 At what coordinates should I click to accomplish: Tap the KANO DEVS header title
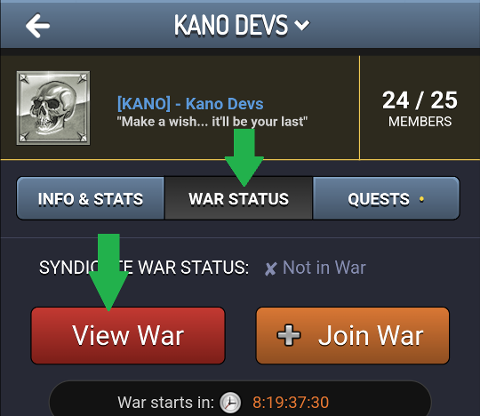tap(231, 25)
